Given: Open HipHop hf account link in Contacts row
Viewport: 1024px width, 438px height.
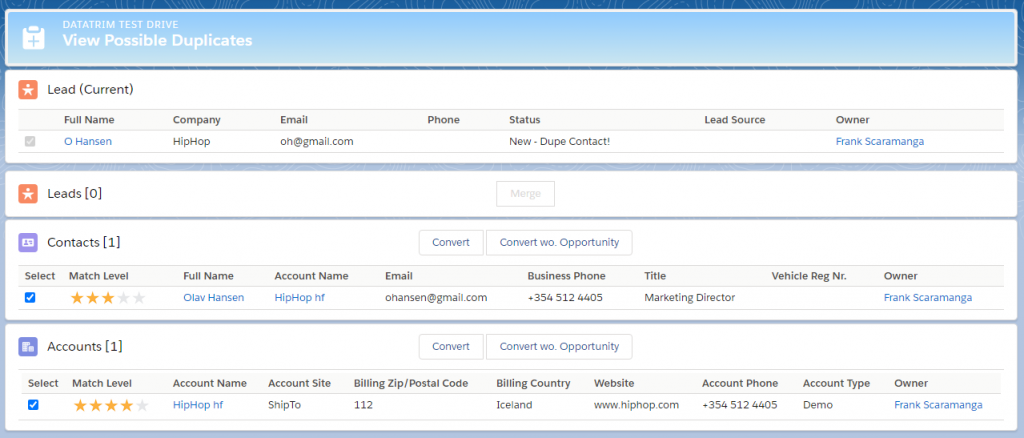Looking at the screenshot, I should pos(300,298).
